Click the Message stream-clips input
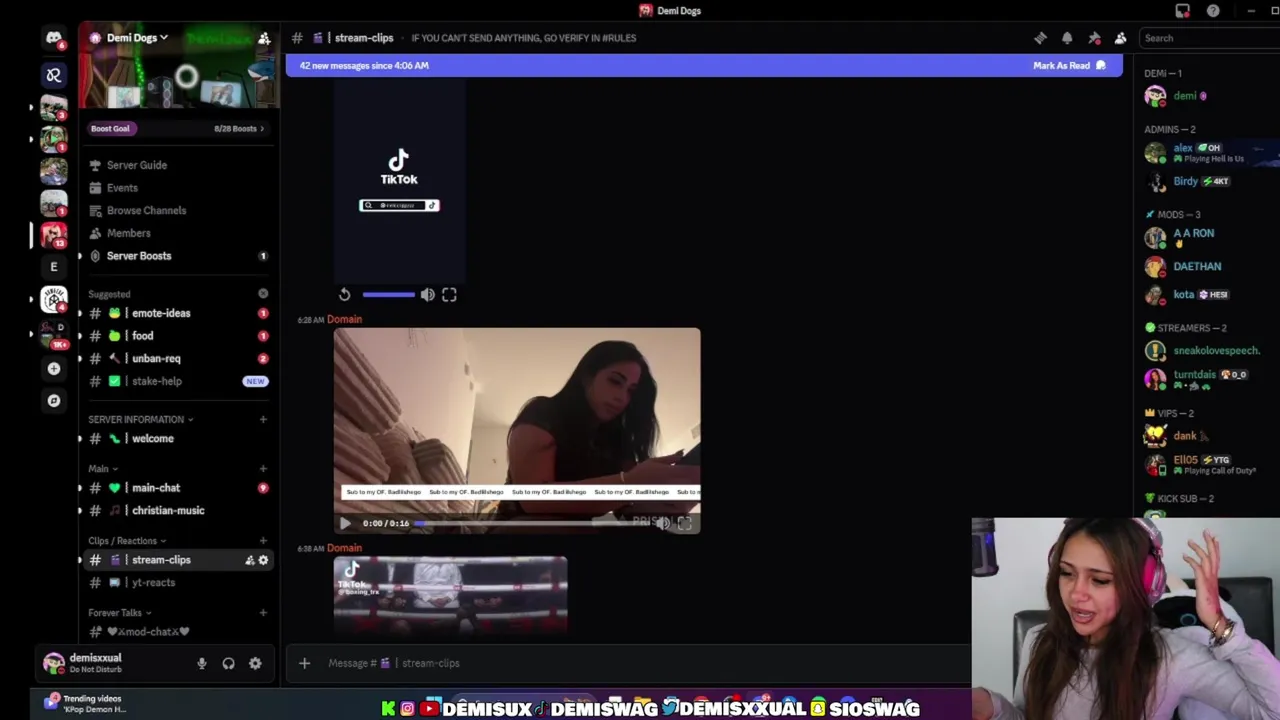The width and height of the screenshot is (1280, 720). [x=640, y=663]
